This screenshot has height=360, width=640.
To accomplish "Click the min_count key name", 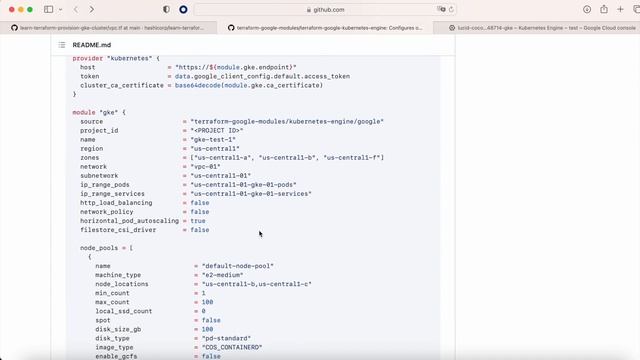I will pyautogui.click(x=112, y=293).
